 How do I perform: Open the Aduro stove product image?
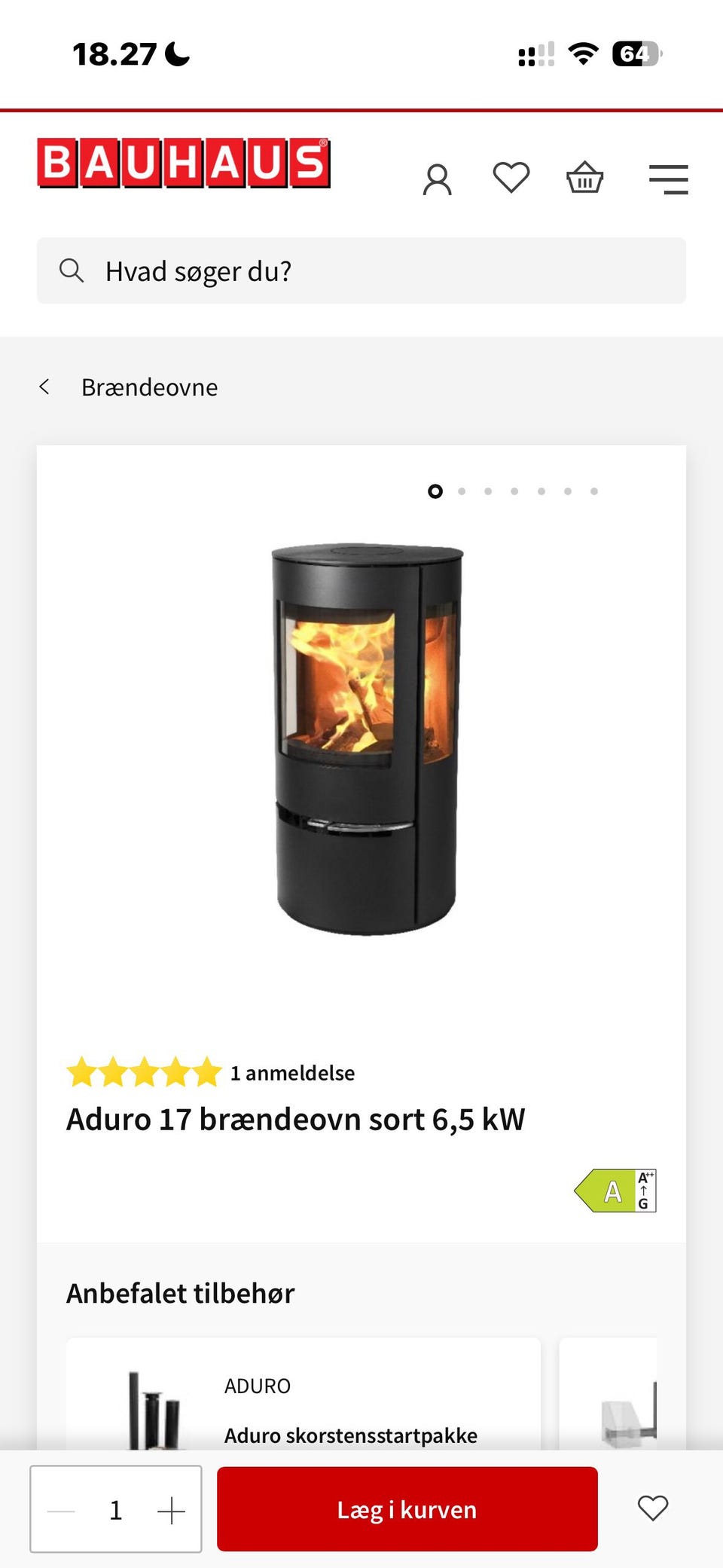point(367,738)
